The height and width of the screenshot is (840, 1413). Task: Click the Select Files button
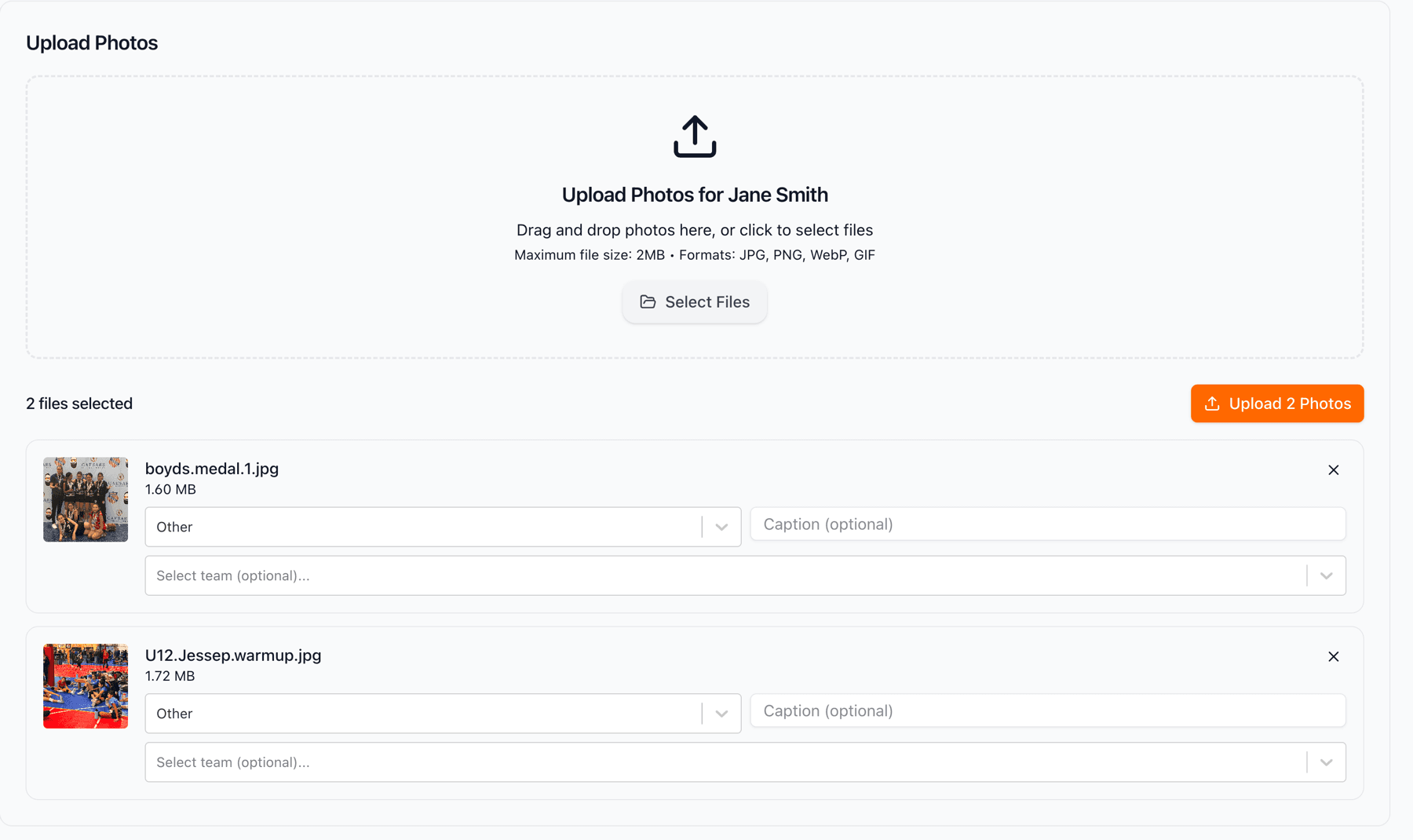pos(695,301)
